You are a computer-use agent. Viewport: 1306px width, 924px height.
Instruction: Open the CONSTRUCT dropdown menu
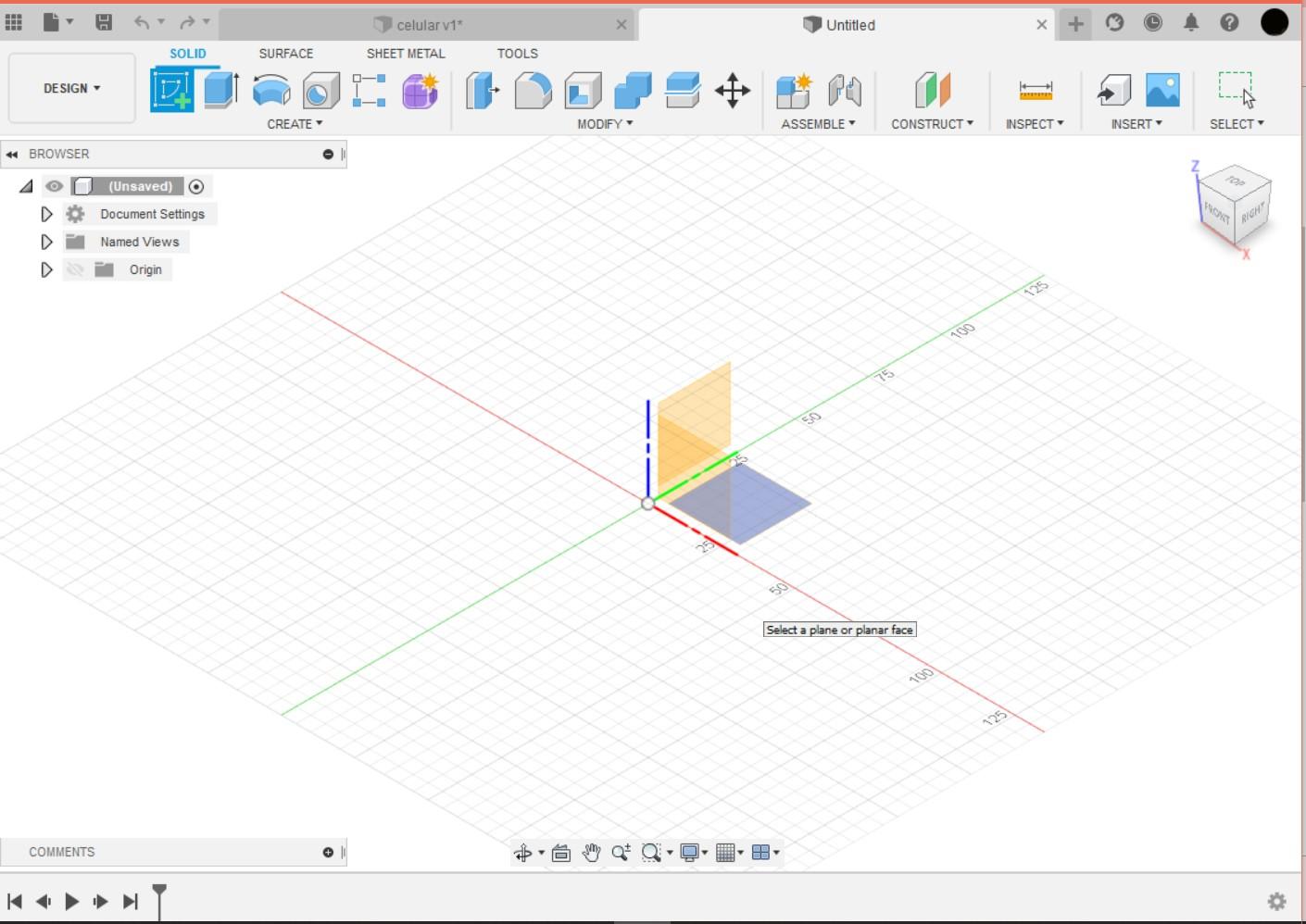932,124
